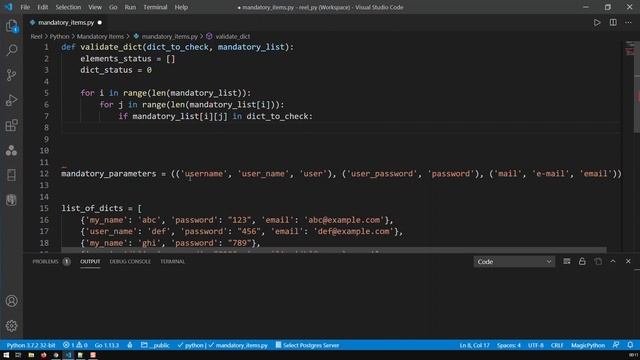This screenshot has width=640, height=360.
Task: Click the word validate_dict on line 1
Action: coord(111,47)
